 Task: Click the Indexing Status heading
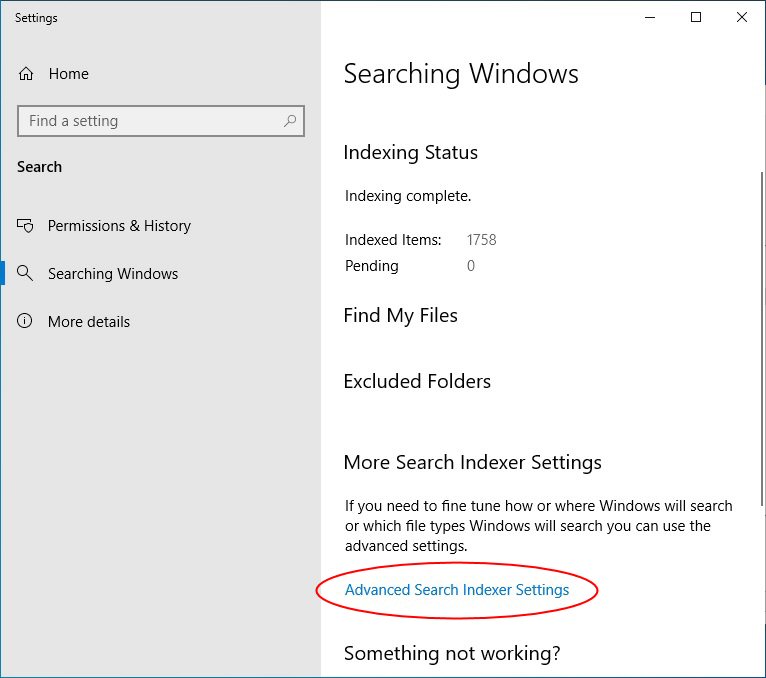[x=410, y=152]
